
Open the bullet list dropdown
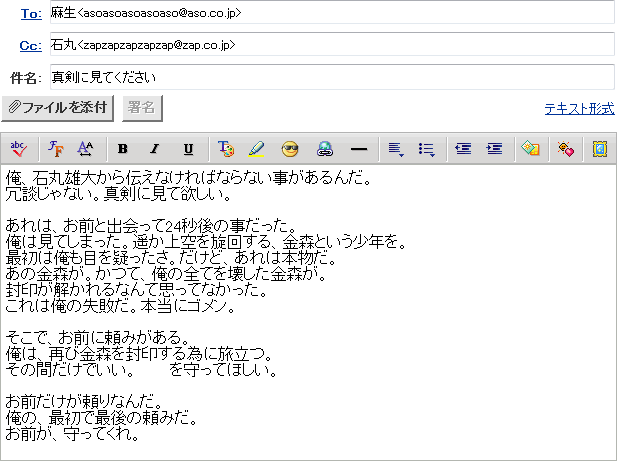pyautogui.click(x=427, y=149)
